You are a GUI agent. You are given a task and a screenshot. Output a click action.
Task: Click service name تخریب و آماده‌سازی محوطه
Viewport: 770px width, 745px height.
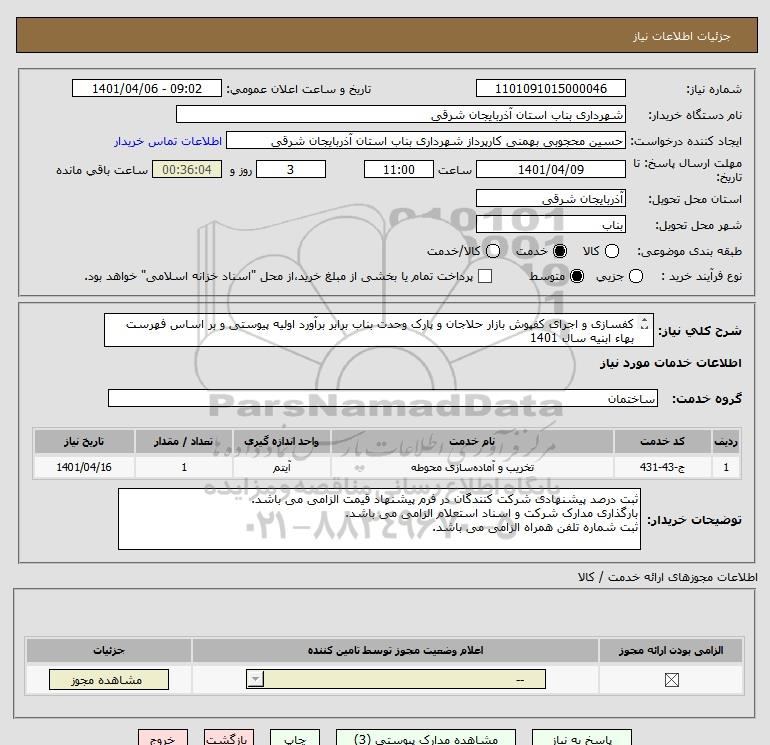click(x=472, y=467)
